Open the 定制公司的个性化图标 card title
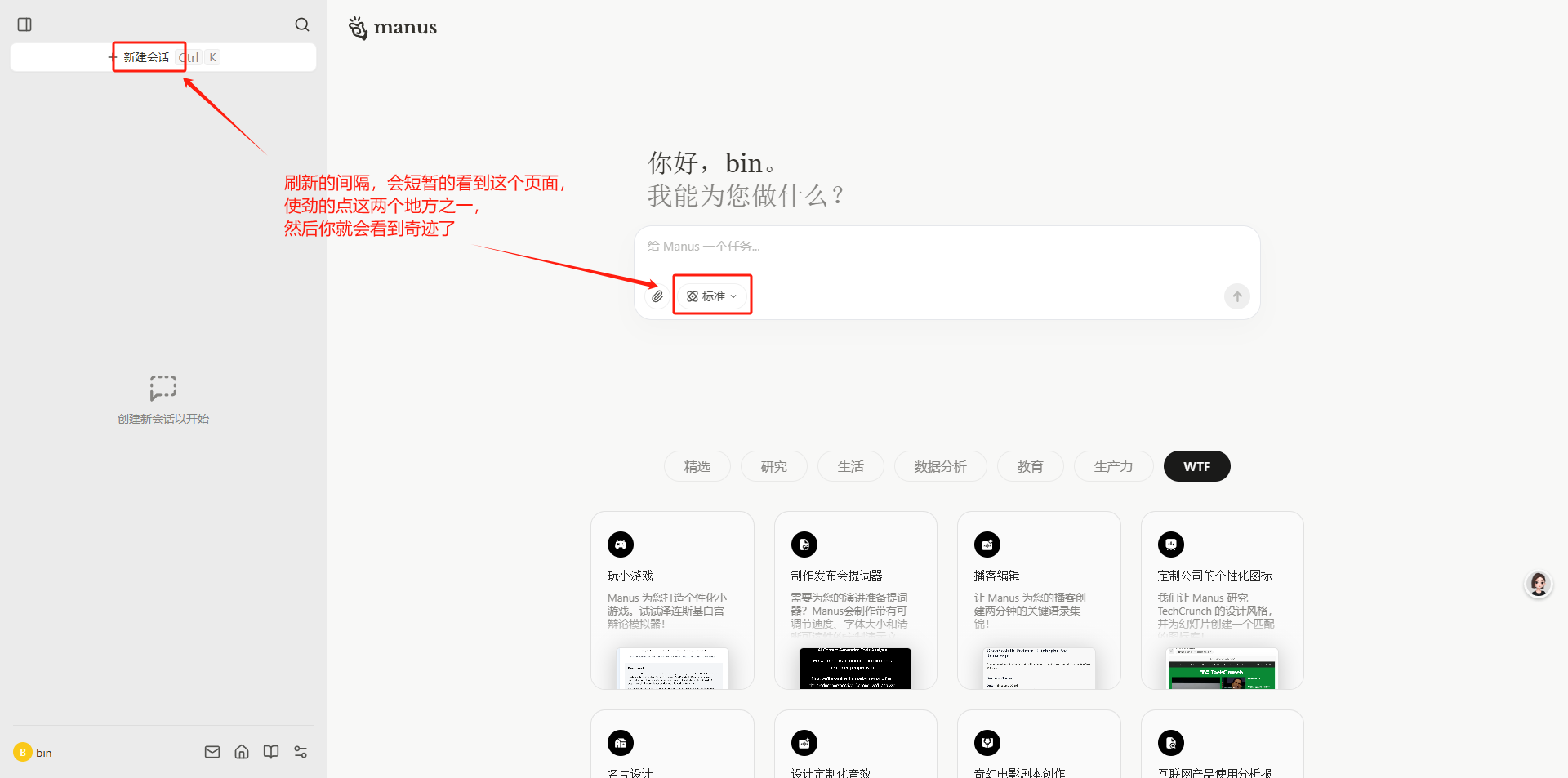The height and width of the screenshot is (778, 1568). 1215,576
